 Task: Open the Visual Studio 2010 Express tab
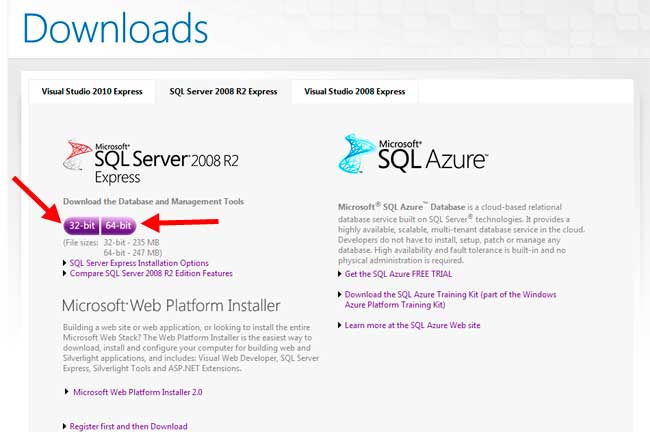92,92
